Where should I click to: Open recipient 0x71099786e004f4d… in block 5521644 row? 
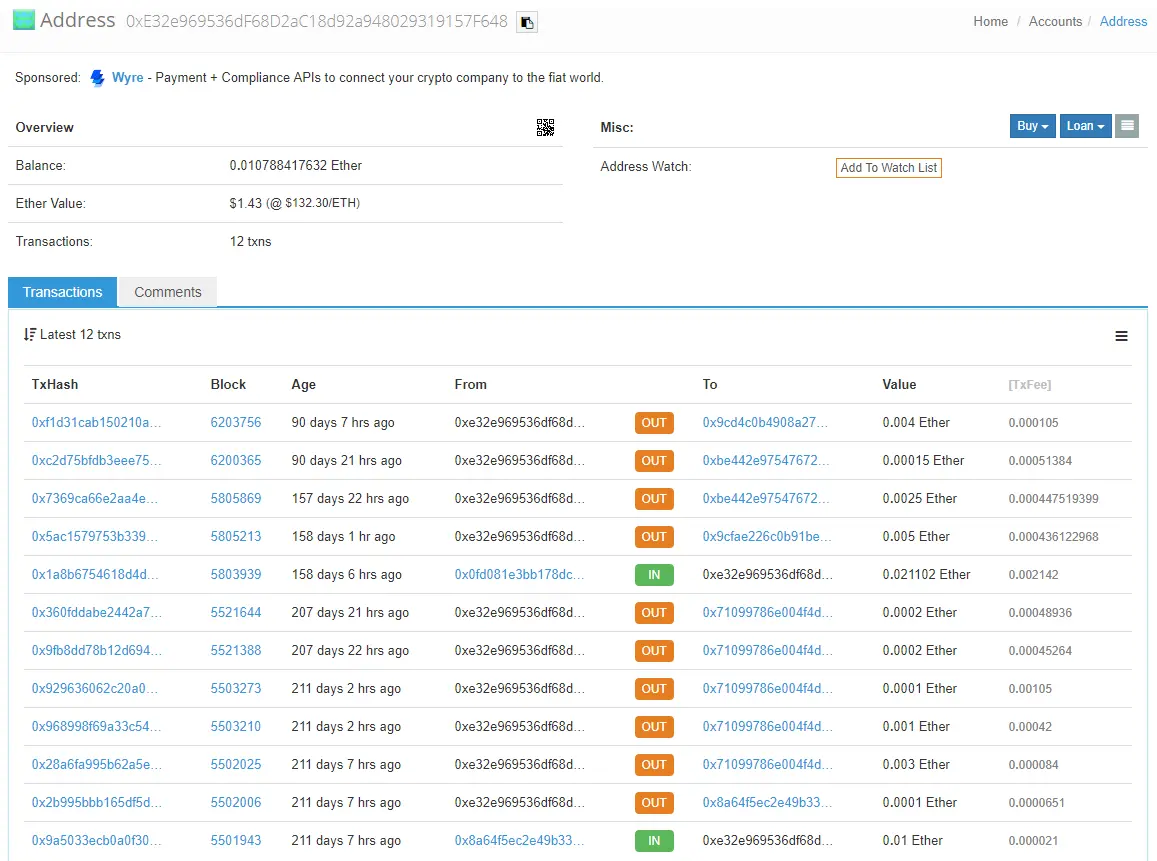coord(767,612)
